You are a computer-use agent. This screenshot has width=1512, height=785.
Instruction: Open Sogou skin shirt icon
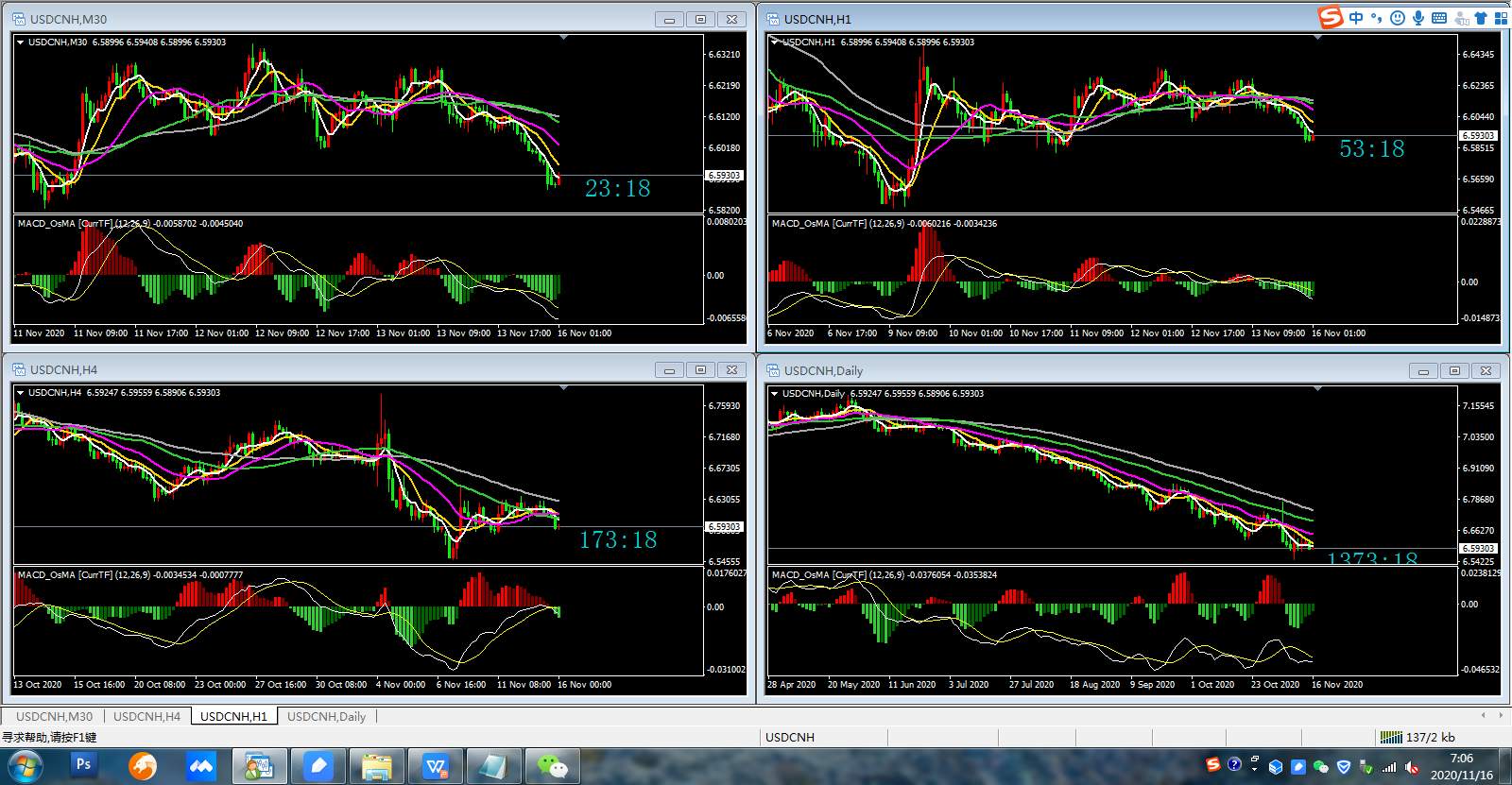click(1481, 18)
